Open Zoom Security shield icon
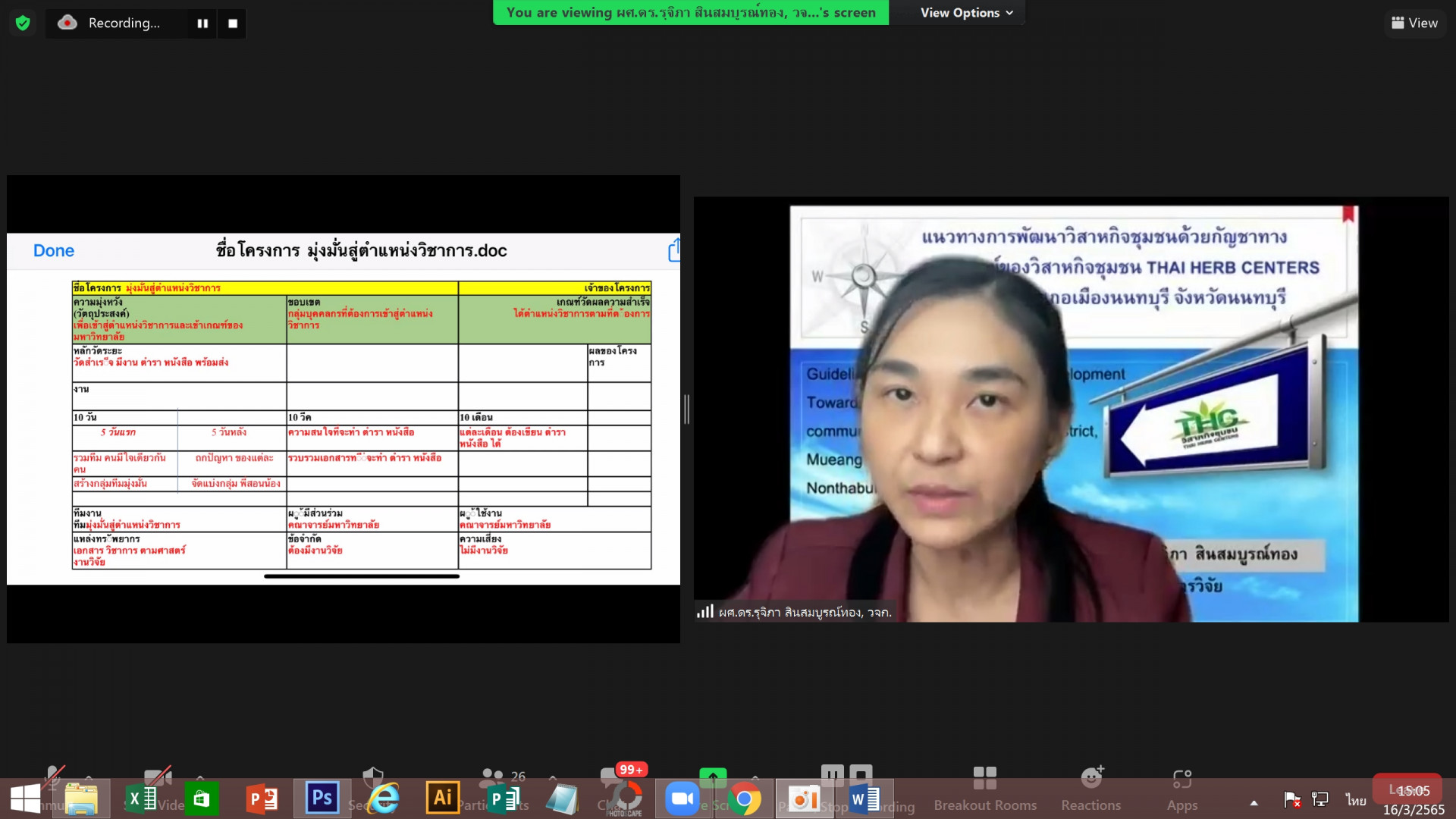 [x=372, y=777]
